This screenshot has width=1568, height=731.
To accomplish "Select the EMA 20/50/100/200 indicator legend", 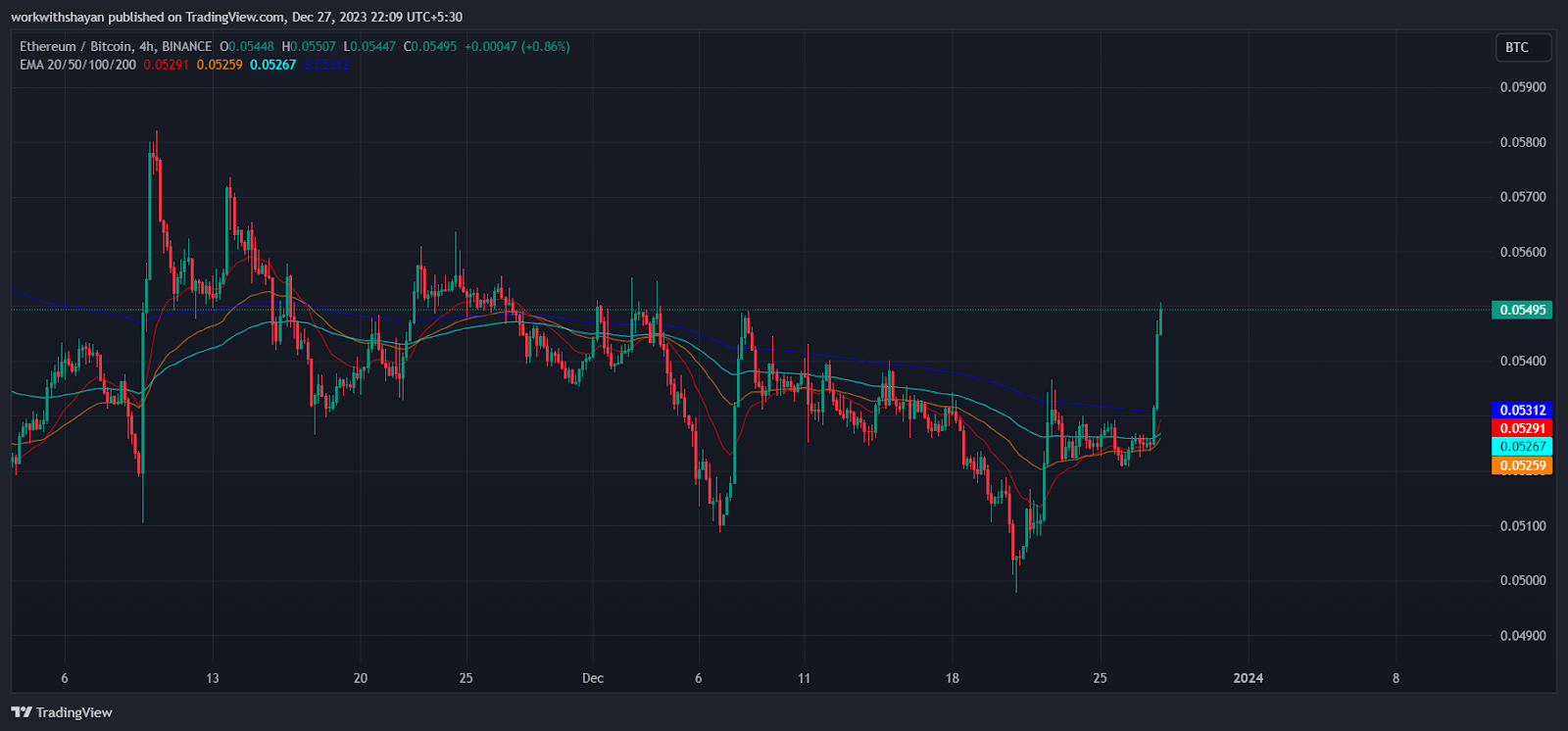I will (77, 65).
